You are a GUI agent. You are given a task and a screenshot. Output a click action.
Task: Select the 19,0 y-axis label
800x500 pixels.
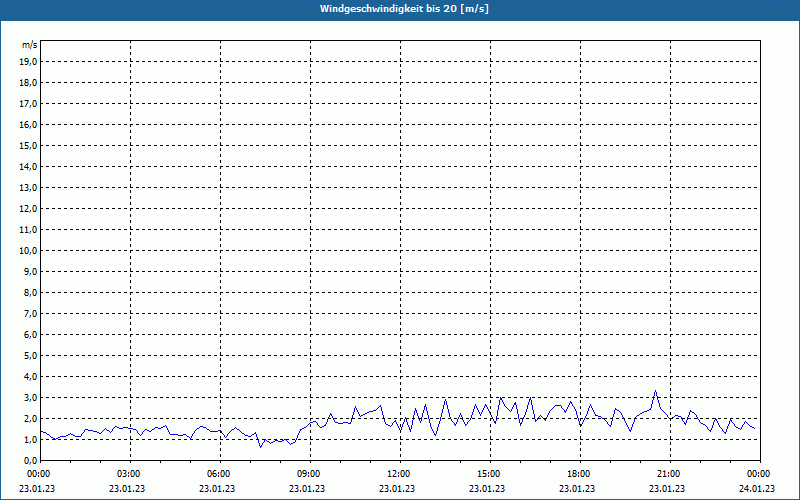29,61
